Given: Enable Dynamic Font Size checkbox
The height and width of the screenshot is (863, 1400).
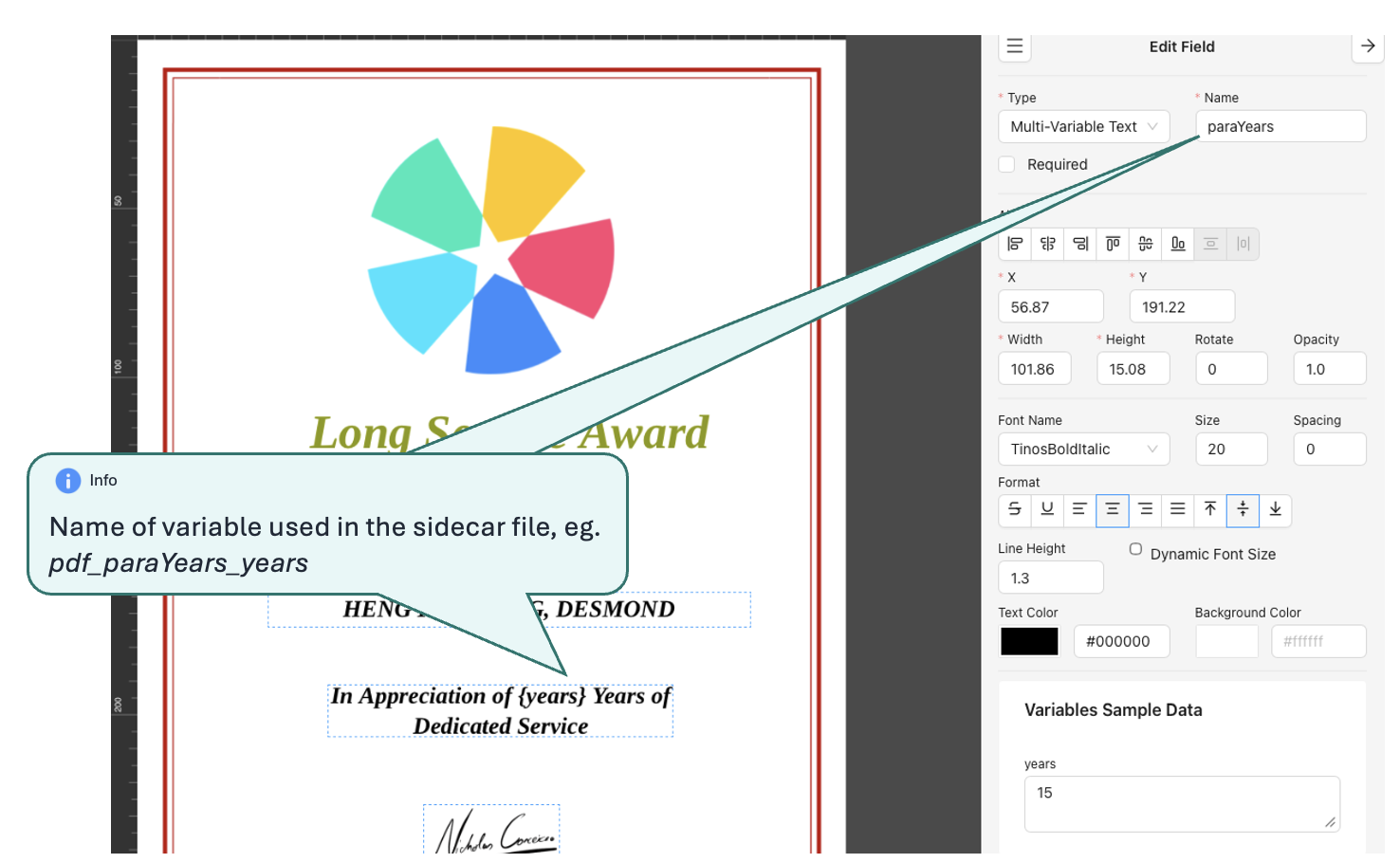Looking at the screenshot, I should [x=1135, y=549].
